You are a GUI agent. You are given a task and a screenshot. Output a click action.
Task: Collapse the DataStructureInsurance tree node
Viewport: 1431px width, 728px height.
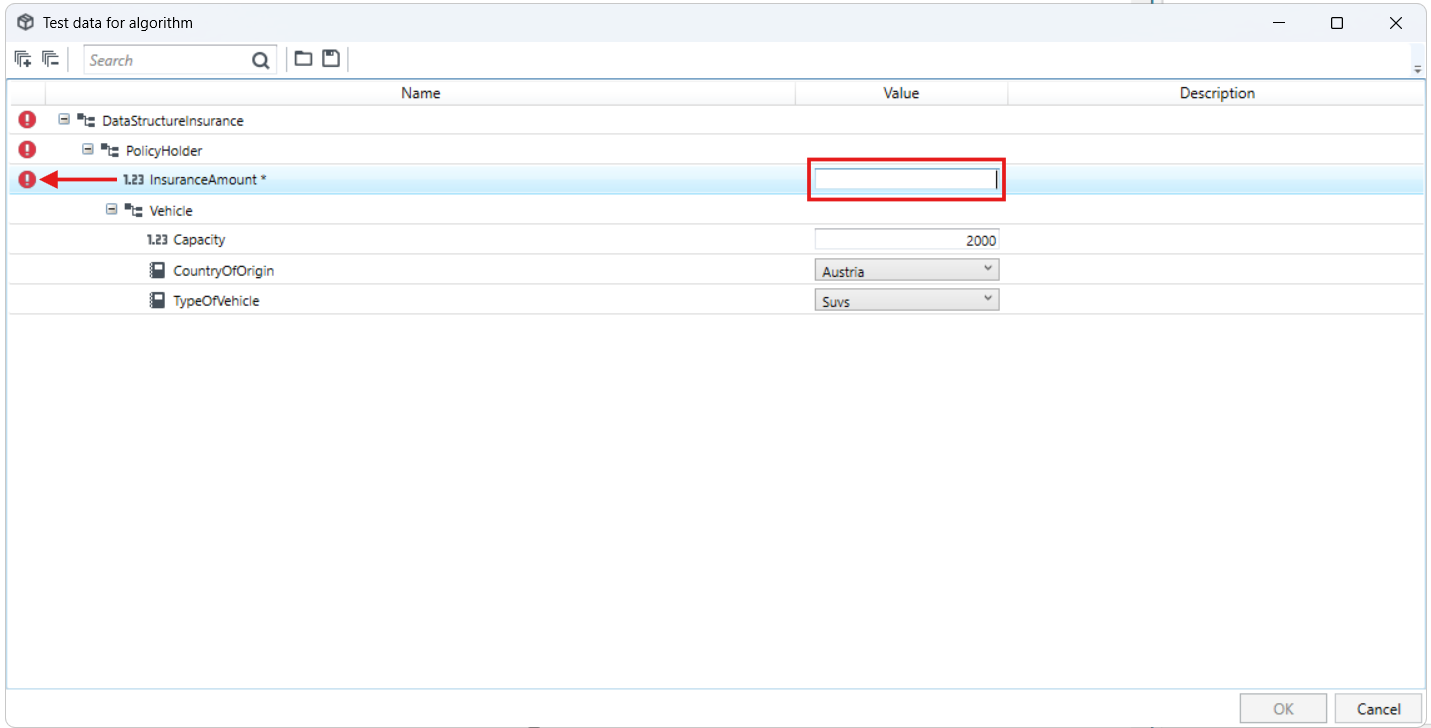pyautogui.click(x=64, y=119)
